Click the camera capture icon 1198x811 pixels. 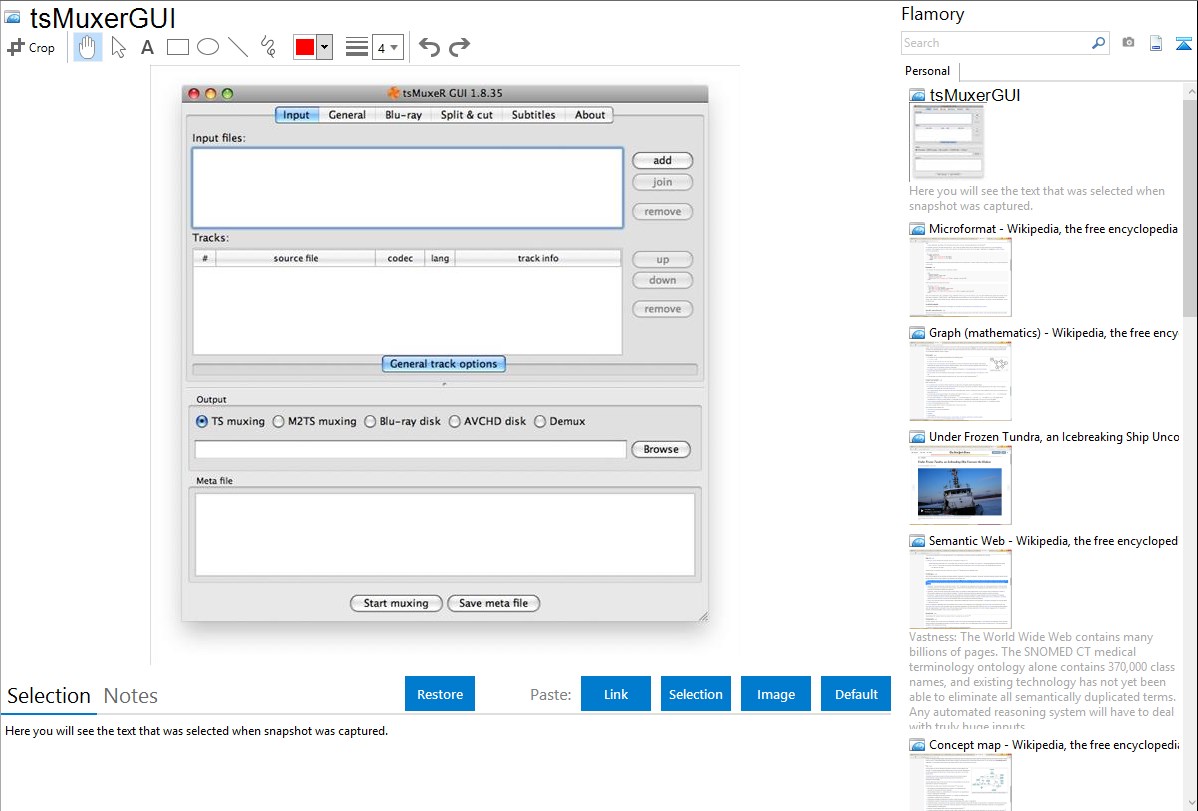(1128, 43)
